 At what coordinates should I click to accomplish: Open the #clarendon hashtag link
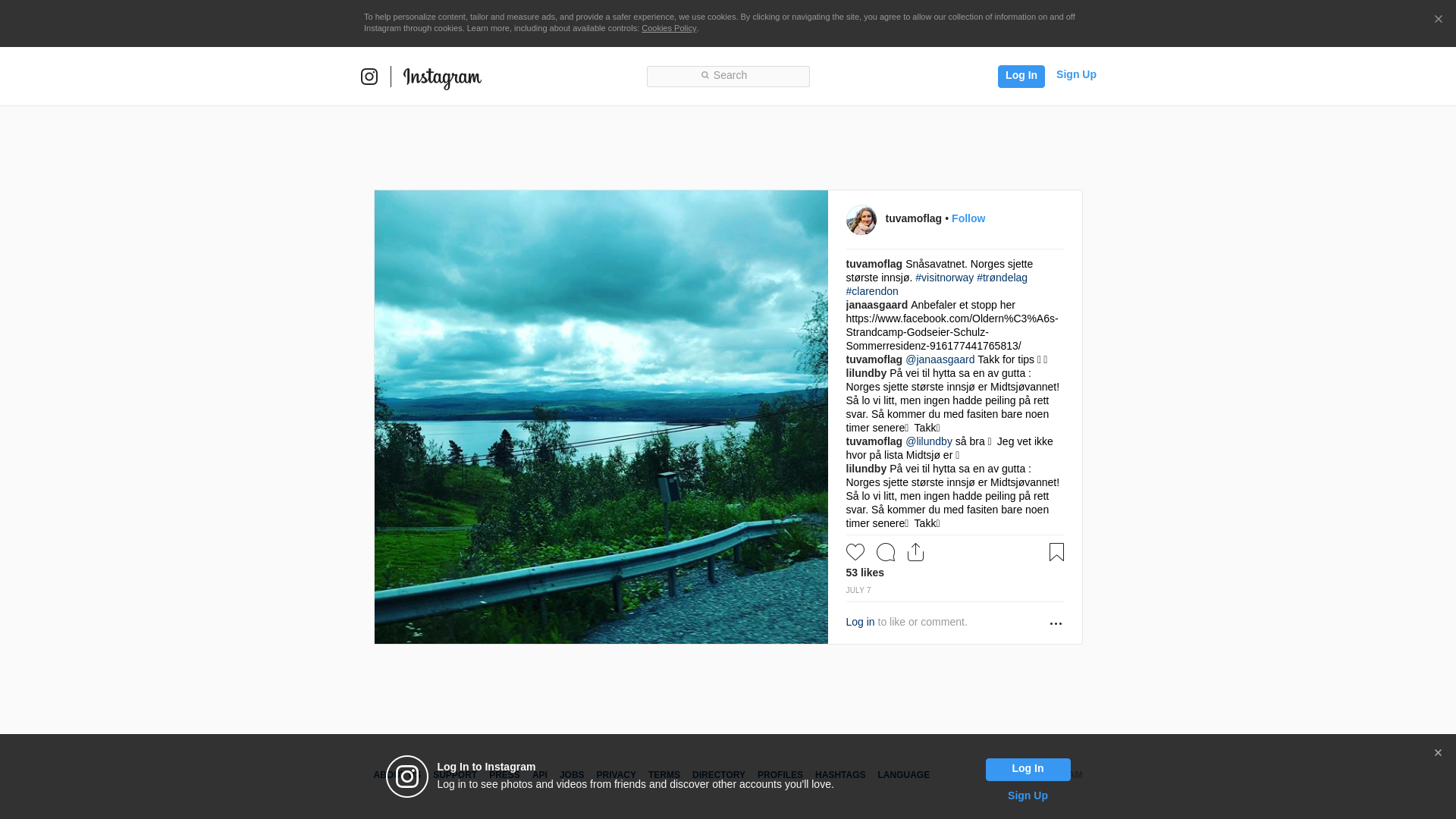coord(872,291)
